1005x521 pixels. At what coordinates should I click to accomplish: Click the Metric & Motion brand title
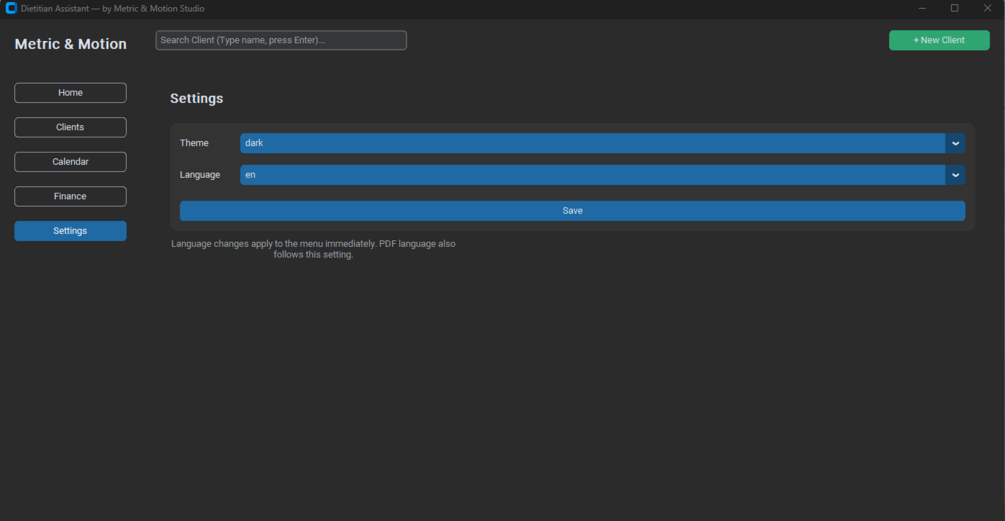pyautogui.click(x=71, y=44)
